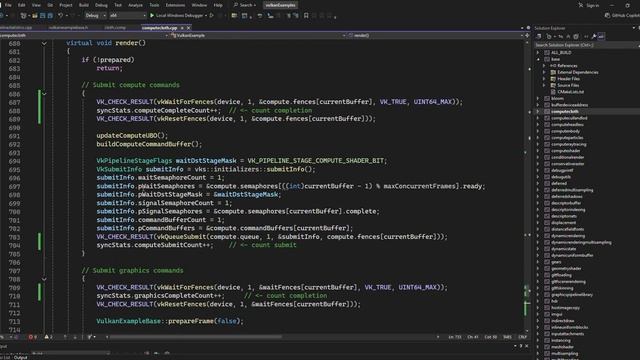Open the computecloth project scope dropdown
This screenshot has width=640, height=360.
point(84,36)
